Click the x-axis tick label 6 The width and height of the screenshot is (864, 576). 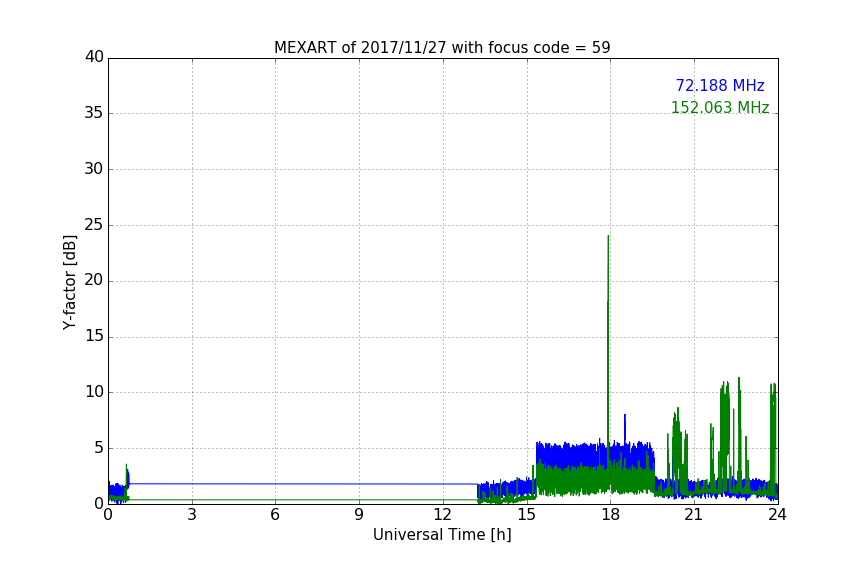point(276,515)
